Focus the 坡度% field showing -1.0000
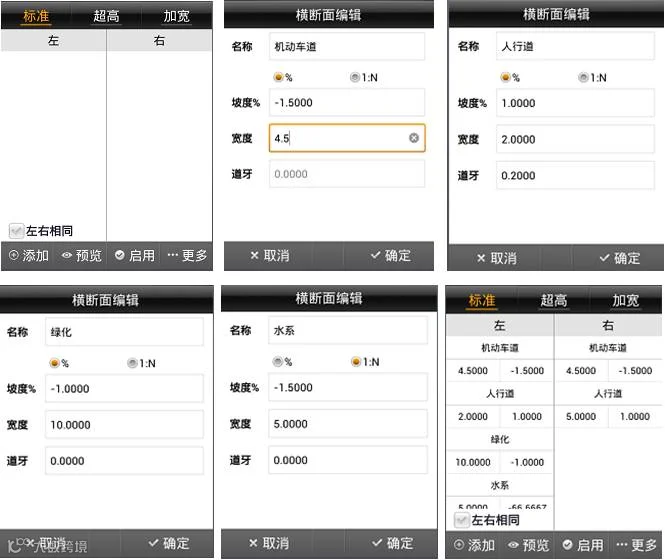Screen dimensions: 665x560 click(124, 389)
